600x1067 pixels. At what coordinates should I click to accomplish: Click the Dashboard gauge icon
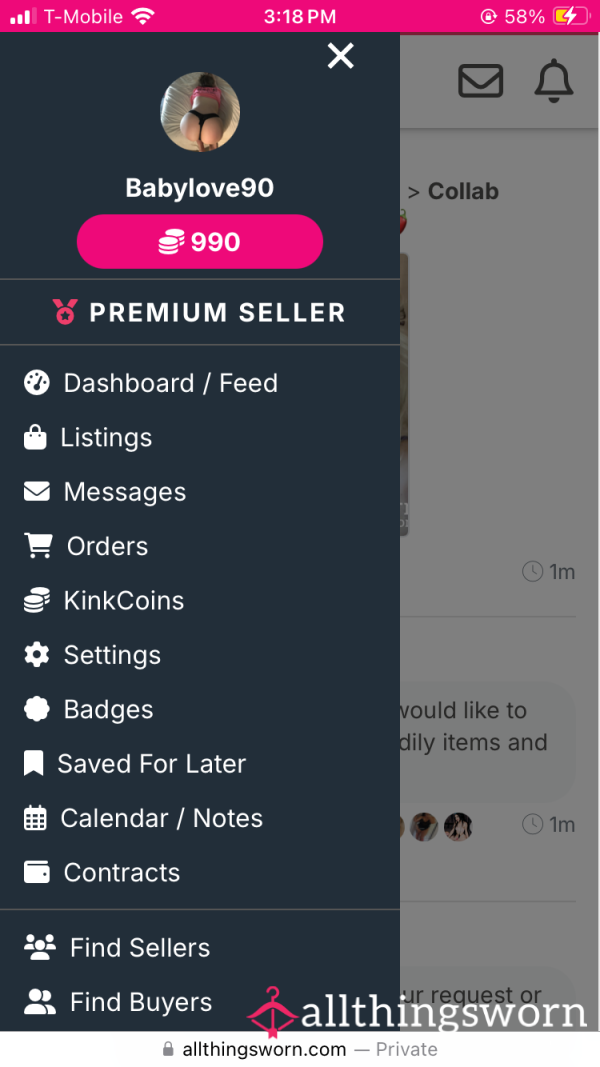click(37, 382)
